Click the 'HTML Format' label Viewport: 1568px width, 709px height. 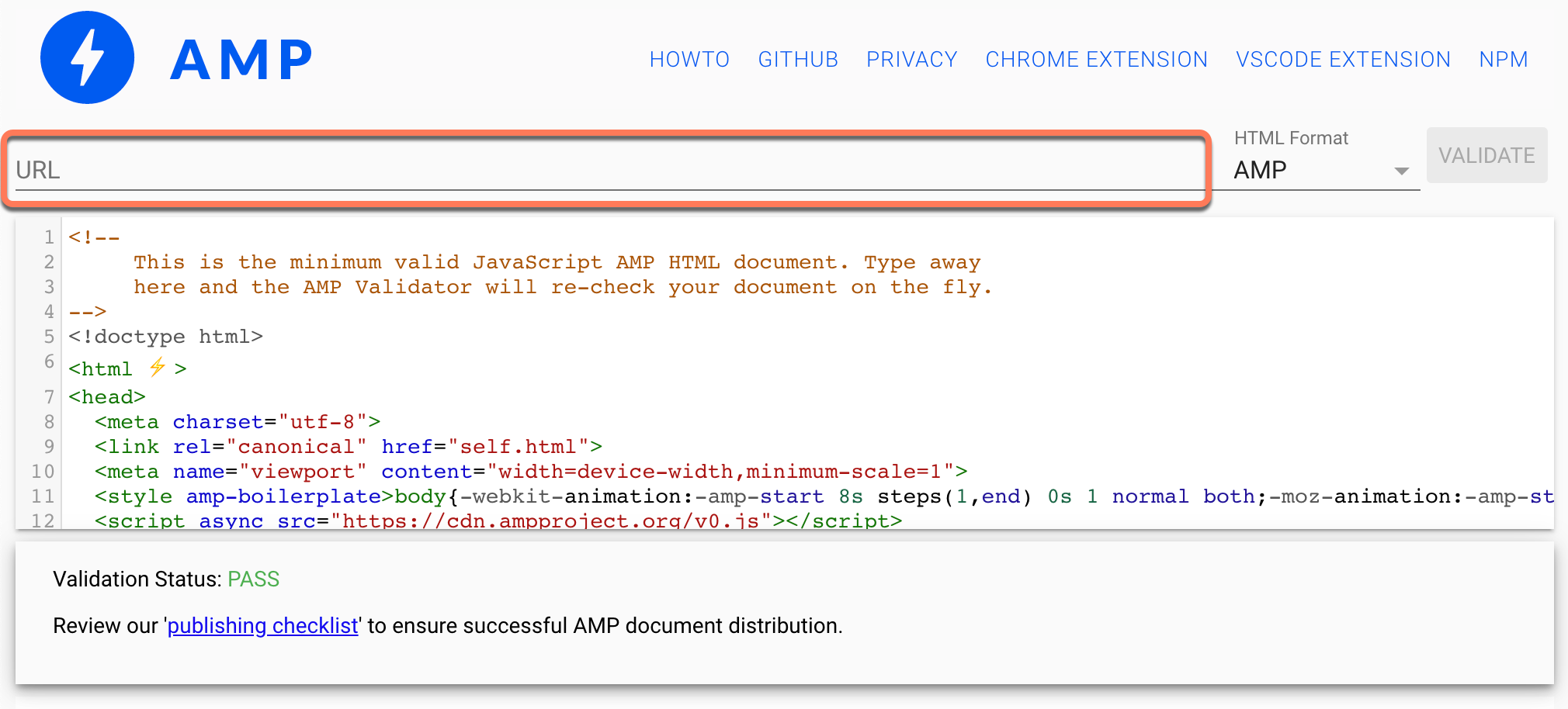click(1291, 138)
